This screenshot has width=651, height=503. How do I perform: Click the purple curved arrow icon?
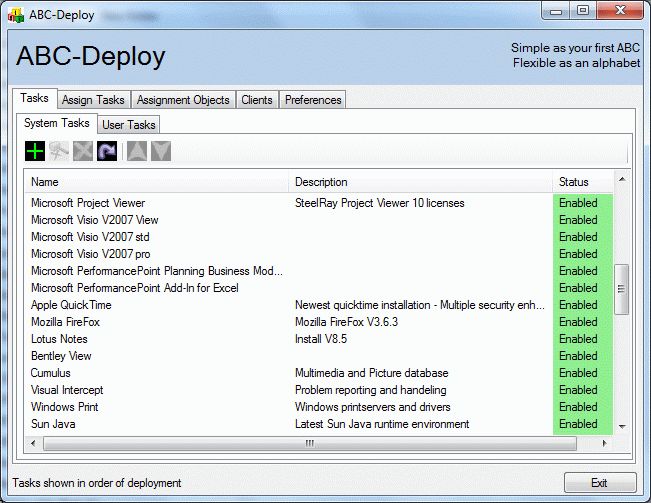coord(107,151)
